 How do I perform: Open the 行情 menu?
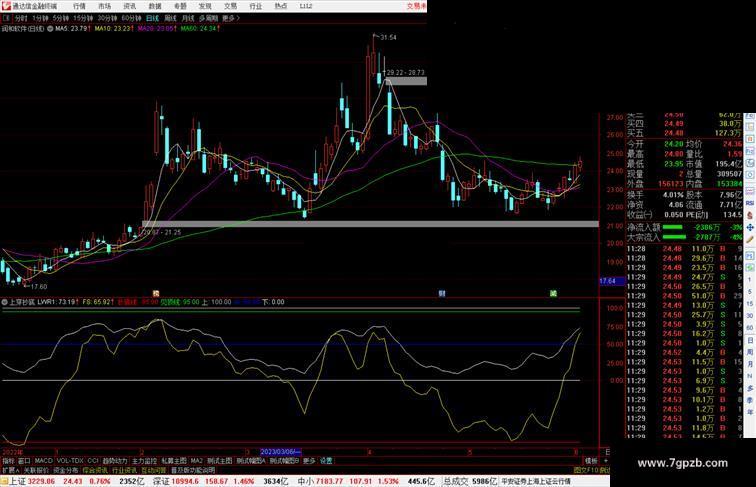[79, 6]
